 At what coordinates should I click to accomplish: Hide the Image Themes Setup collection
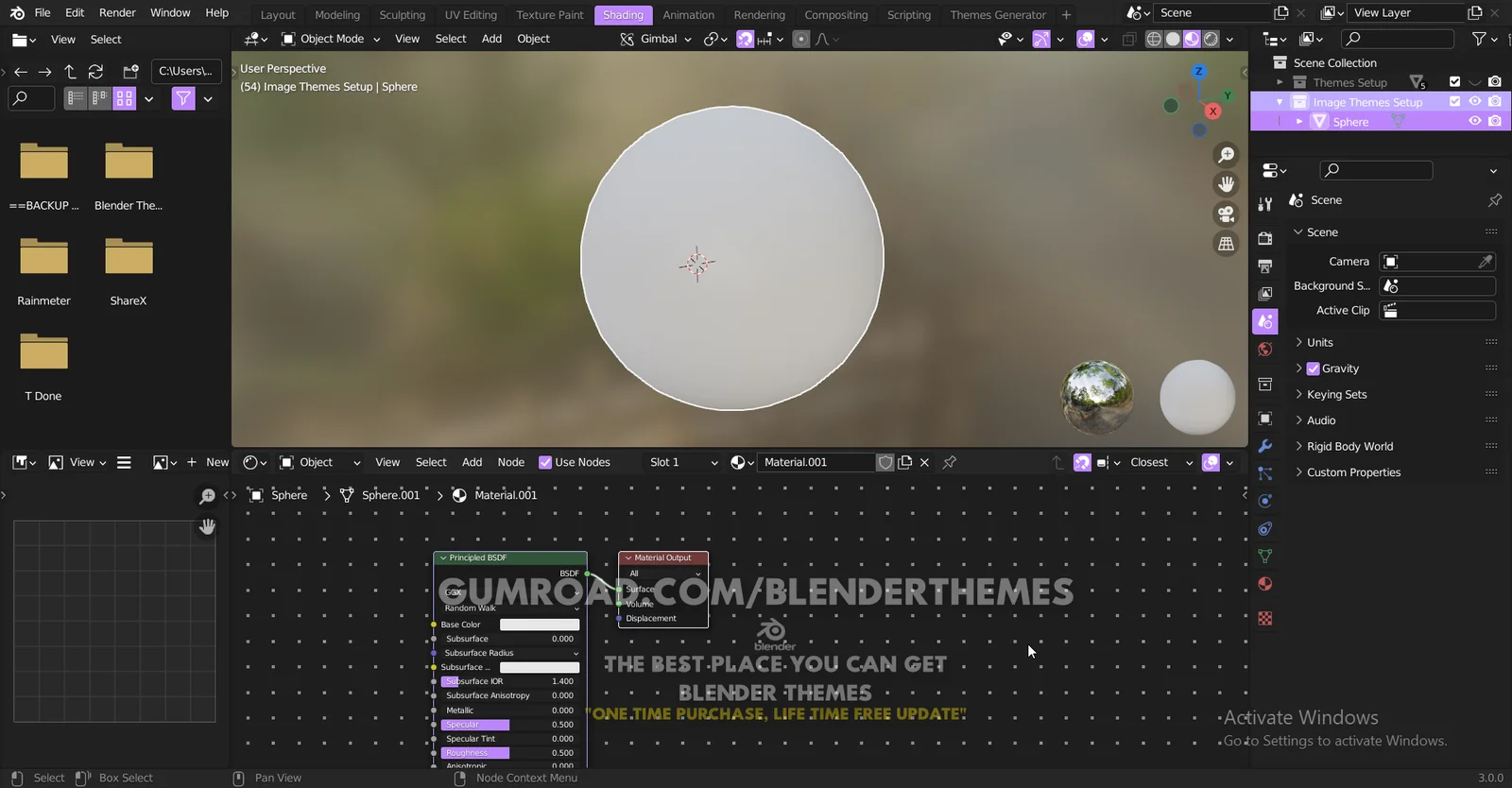1474,101
